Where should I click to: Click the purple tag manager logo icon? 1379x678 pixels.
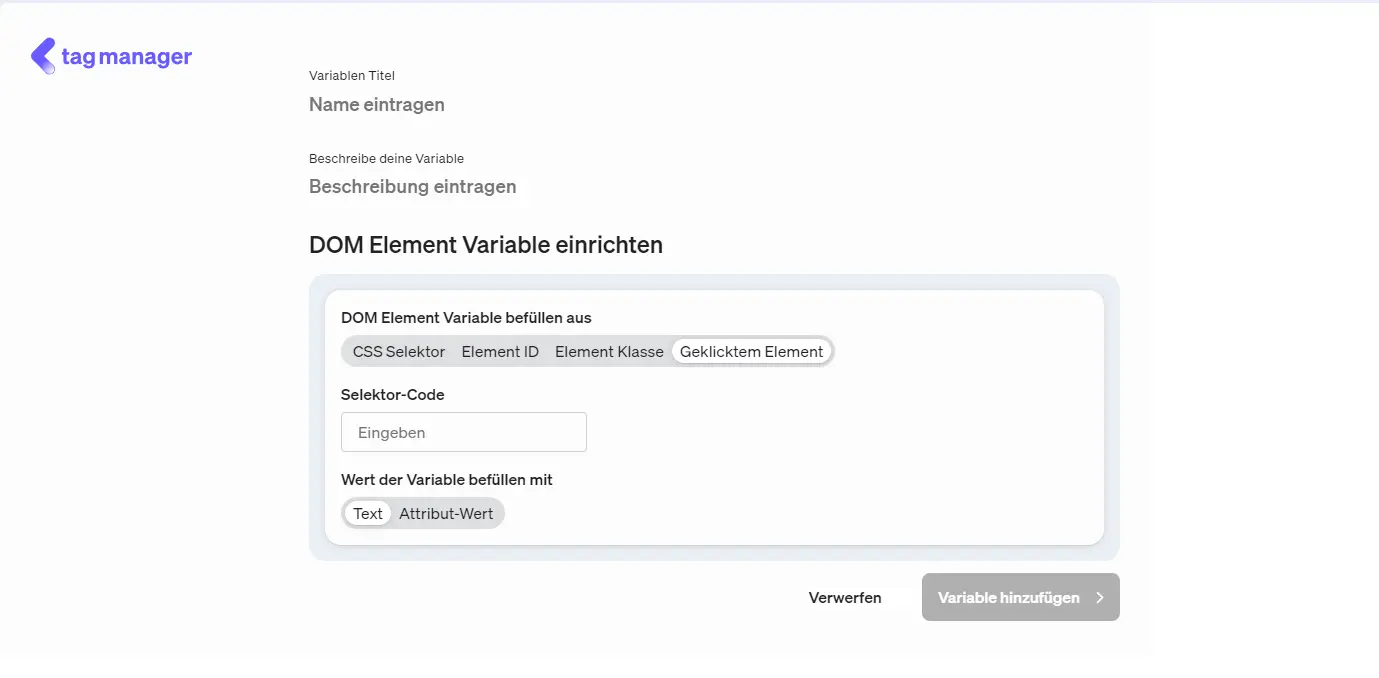click(41, 56)
